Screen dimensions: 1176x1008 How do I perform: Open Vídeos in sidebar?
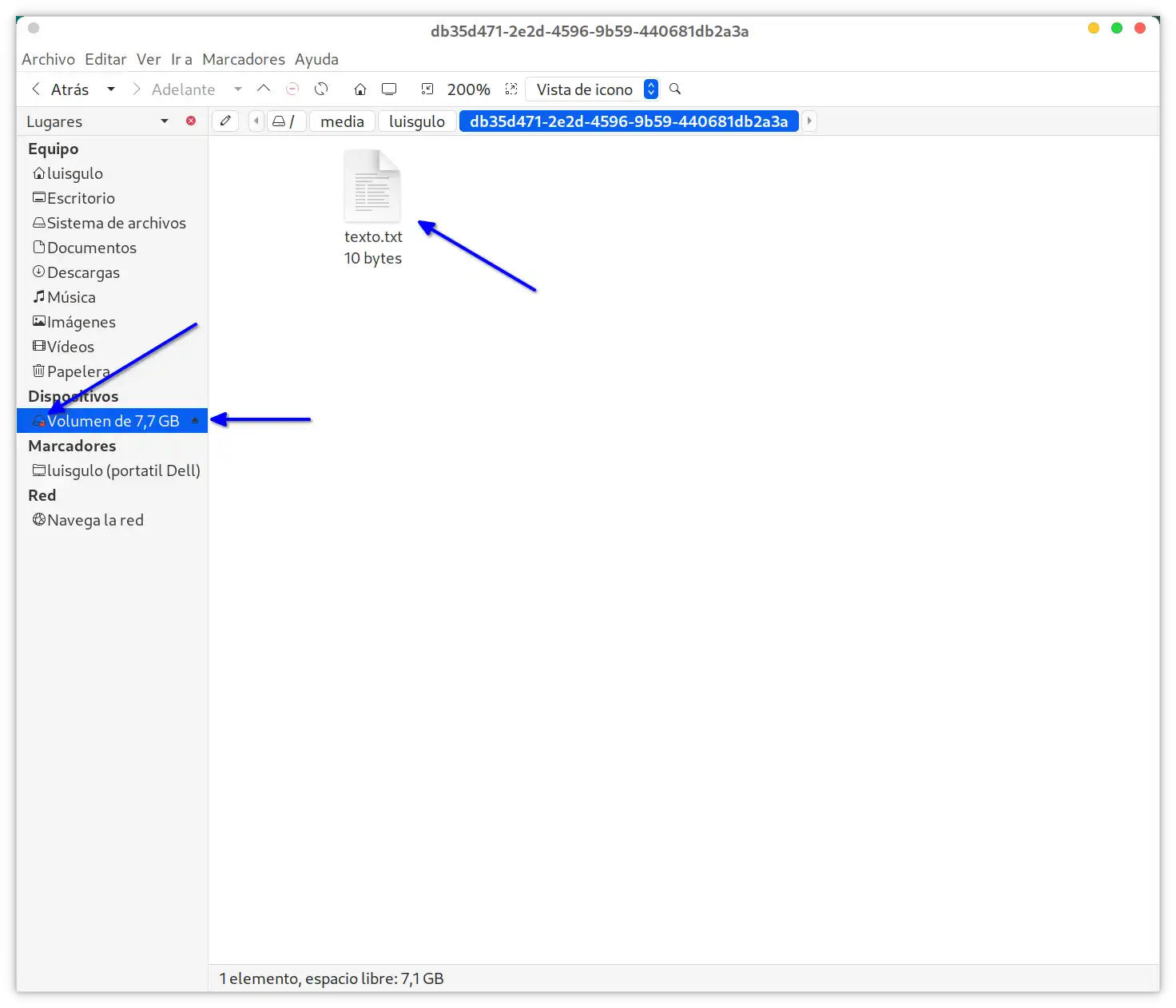coord(112,347)
